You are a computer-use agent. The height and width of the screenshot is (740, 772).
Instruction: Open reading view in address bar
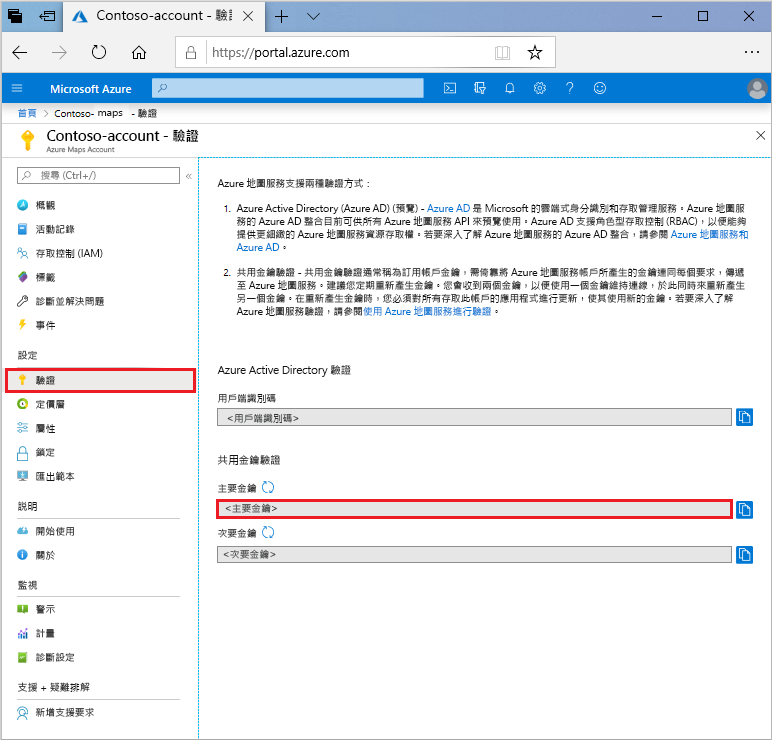[502, 52]
